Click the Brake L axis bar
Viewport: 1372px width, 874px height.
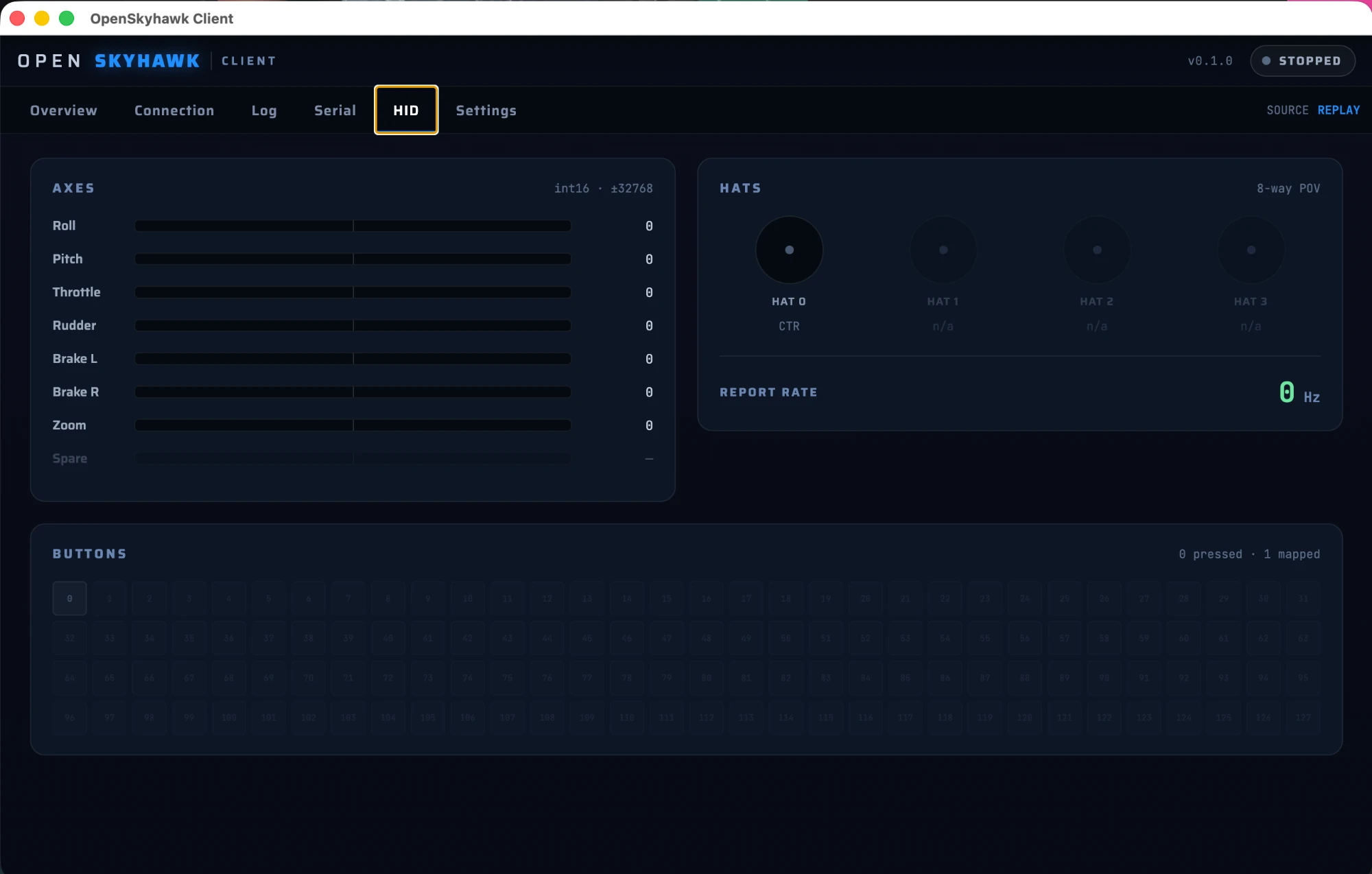point(353,359)
